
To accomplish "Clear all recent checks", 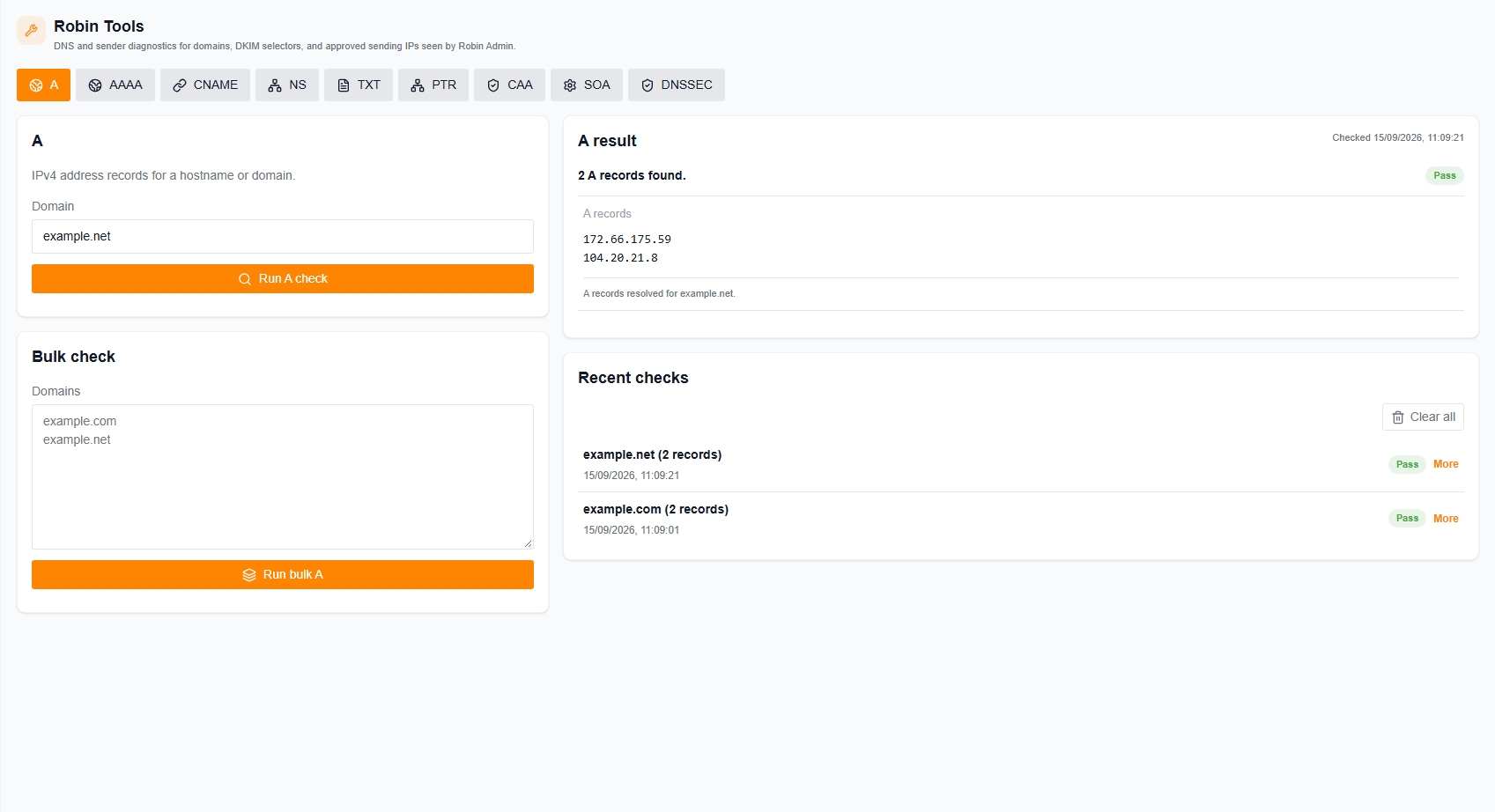I will point(1423,417).
